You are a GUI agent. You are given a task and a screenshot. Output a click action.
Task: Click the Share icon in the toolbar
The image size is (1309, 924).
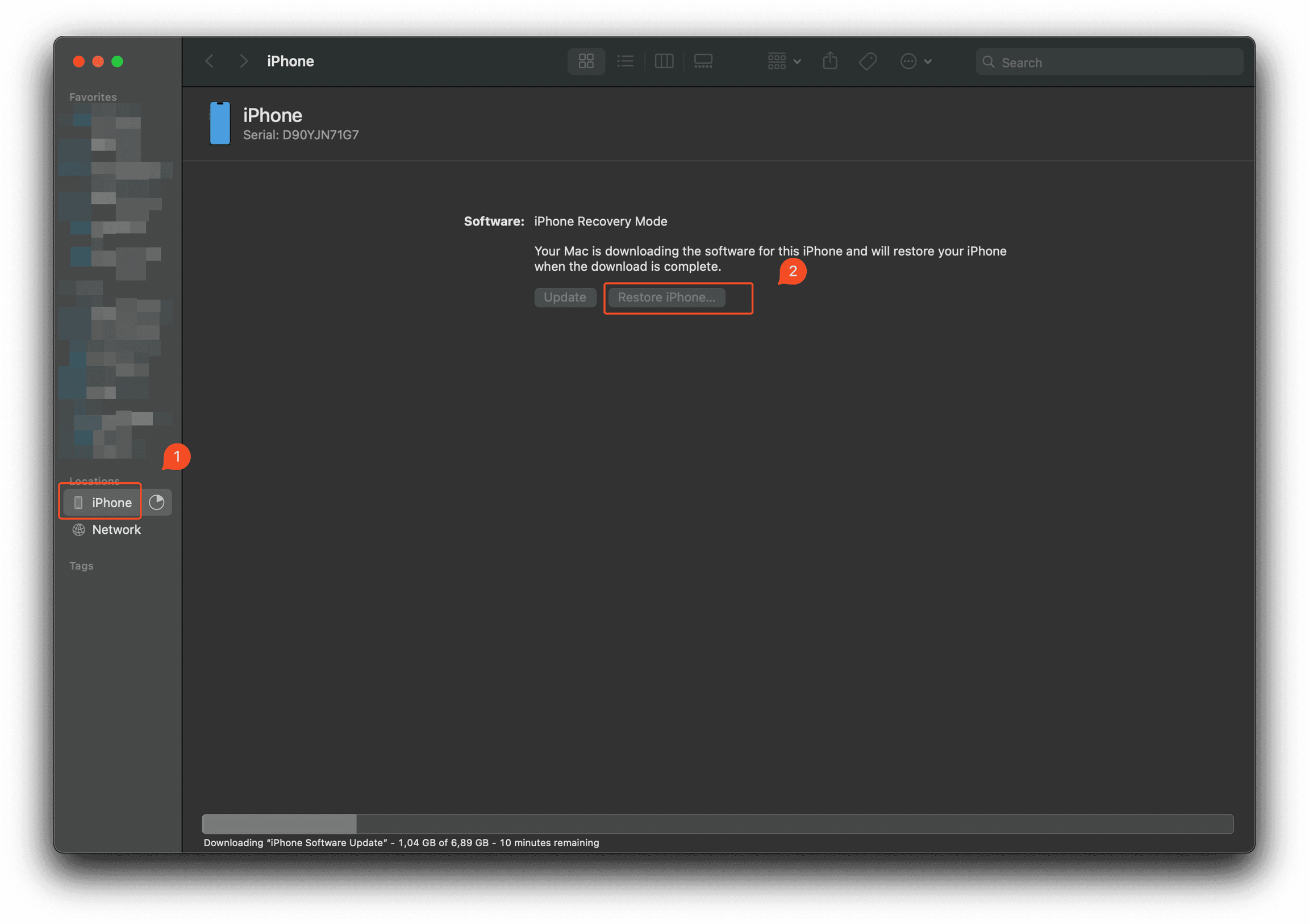point(830,61)
